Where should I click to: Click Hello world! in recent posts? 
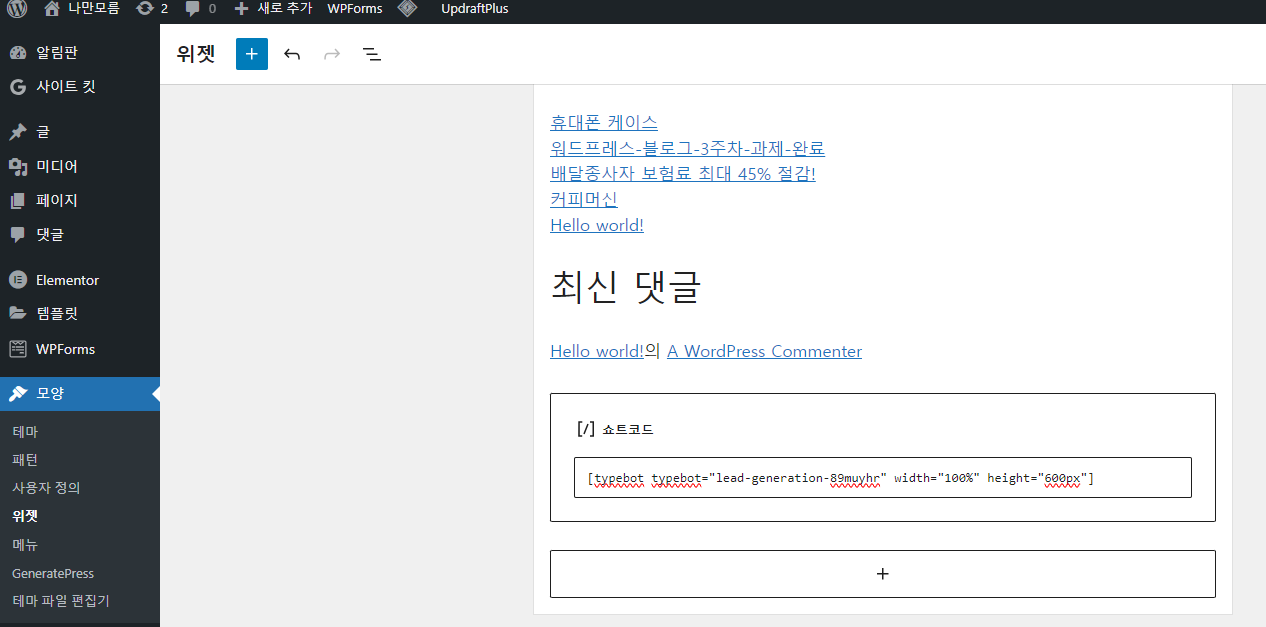tap(597, 225)
